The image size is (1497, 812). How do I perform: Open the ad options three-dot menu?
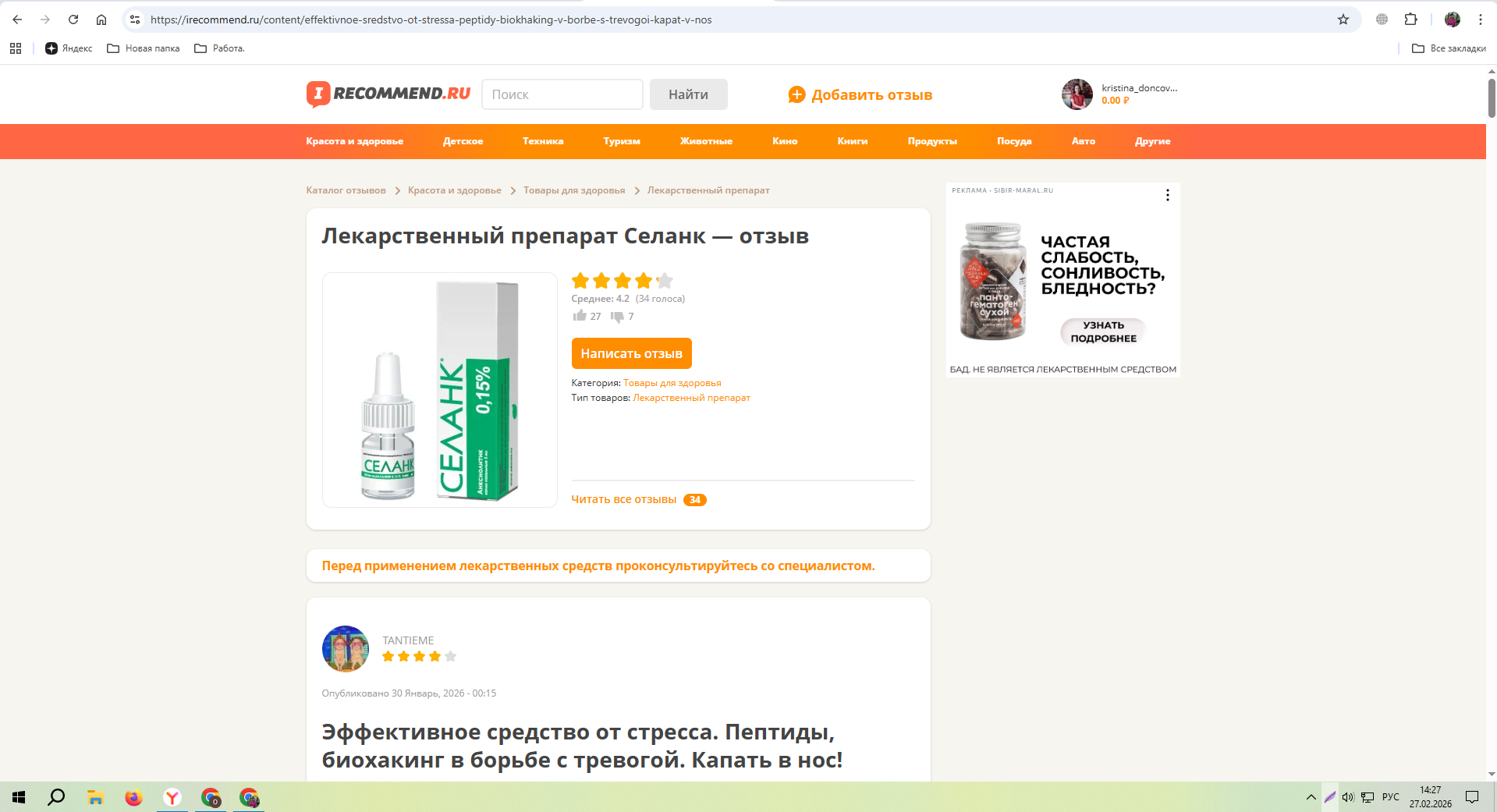pyautogui.click(x=1167, y=195)
